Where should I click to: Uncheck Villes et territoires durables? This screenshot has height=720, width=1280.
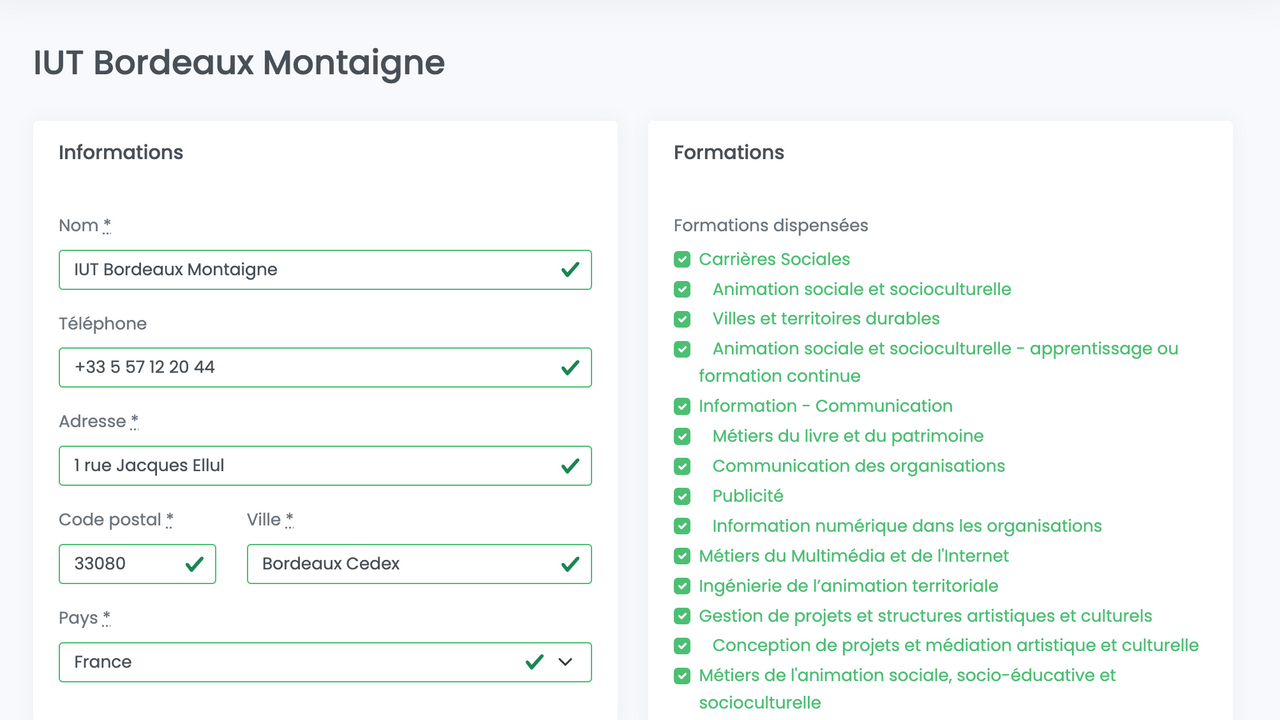682,319
